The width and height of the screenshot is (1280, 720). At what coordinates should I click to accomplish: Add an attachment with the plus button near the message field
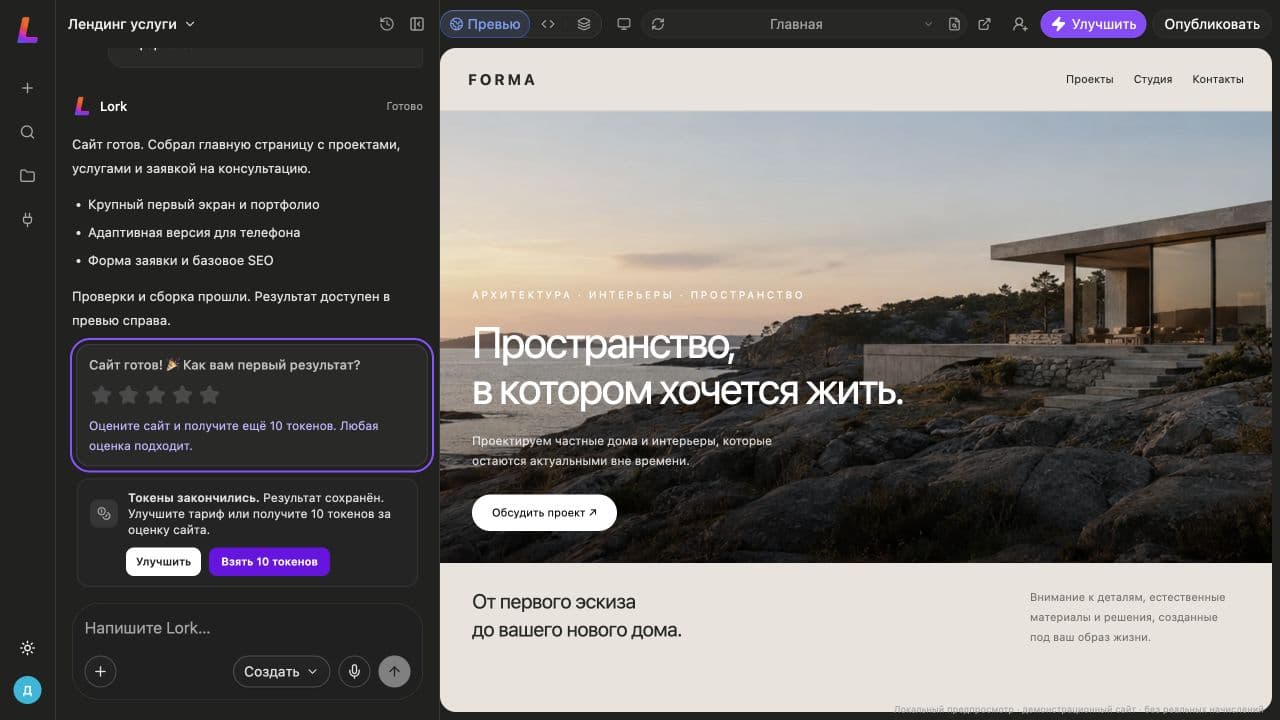(100, 672)
